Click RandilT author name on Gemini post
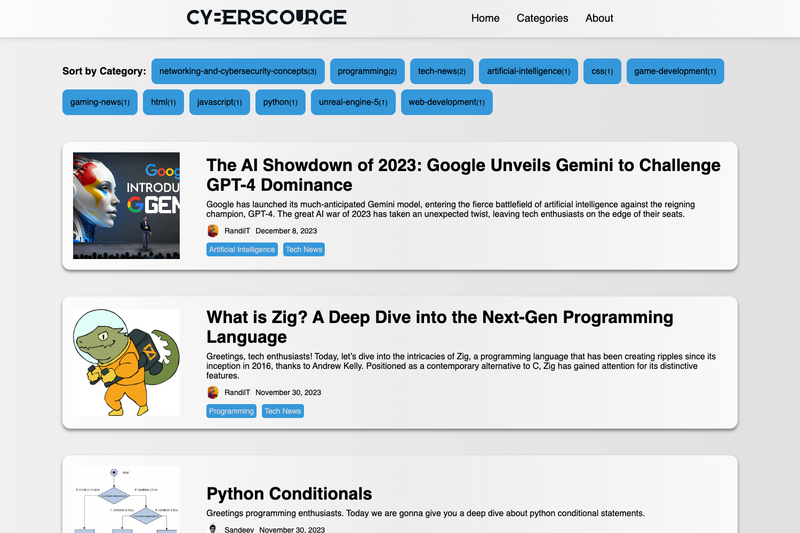800x533 pixels. click(x=237, y=231)
